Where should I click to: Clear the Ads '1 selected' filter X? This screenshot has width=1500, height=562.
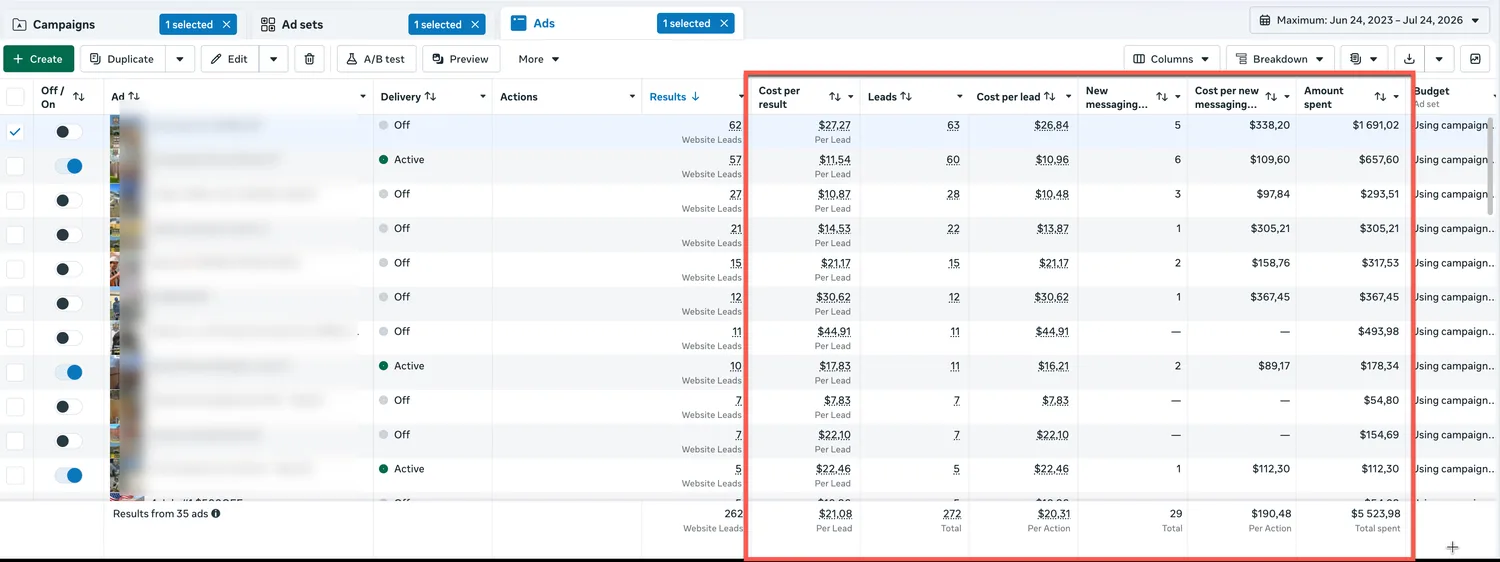click(x=724, y=23)
